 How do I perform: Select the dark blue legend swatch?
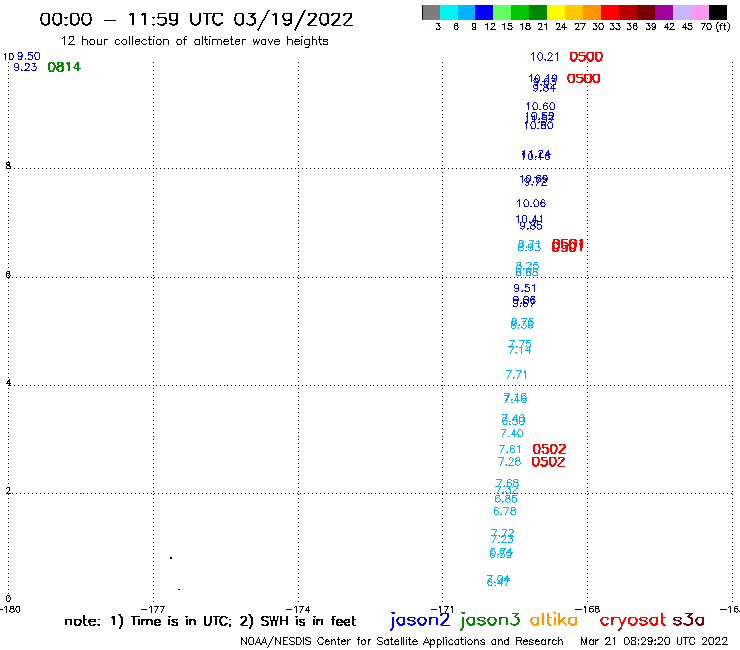[x=484, y=12]
